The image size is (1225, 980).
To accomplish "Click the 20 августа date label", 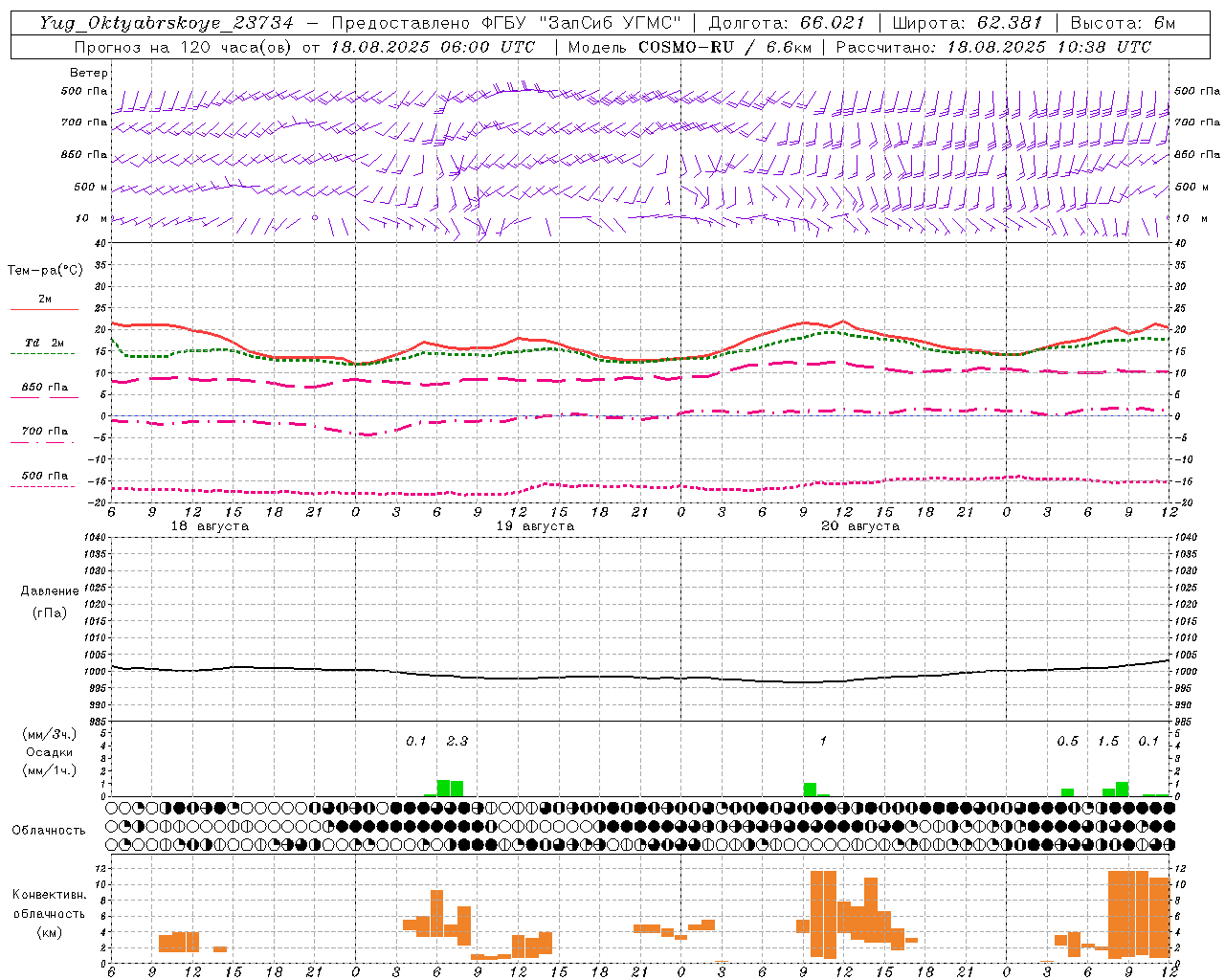I will (x=860, y=526).
